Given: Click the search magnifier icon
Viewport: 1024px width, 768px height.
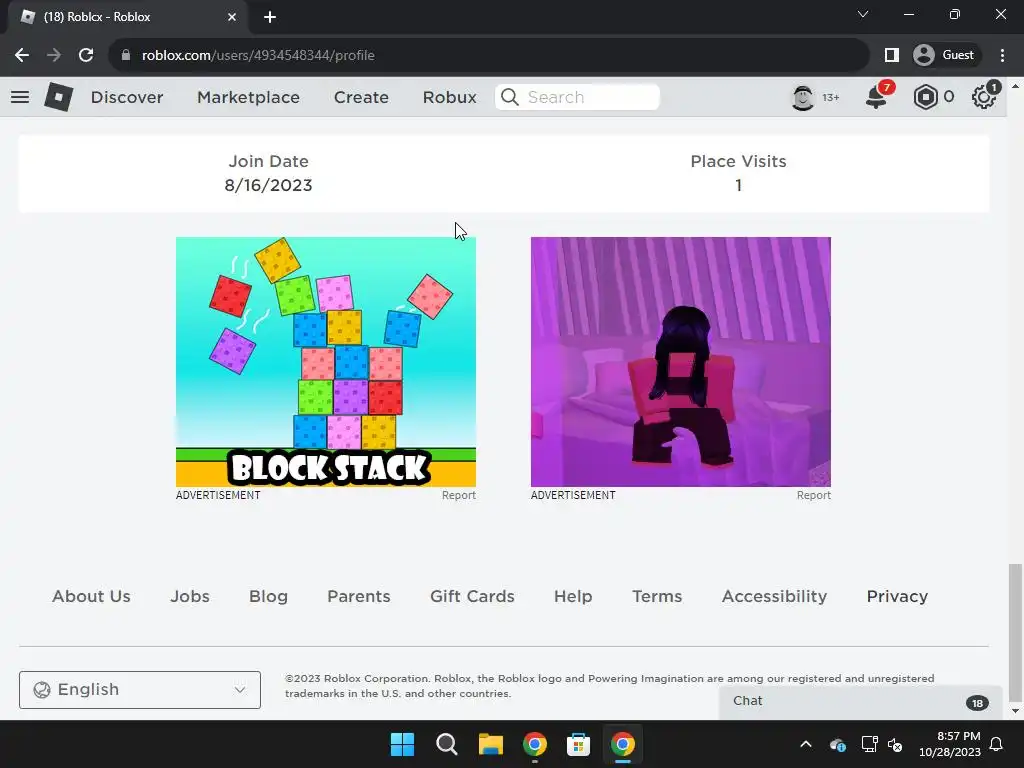Looking at the screenshot, I should (x=509, y=97).
